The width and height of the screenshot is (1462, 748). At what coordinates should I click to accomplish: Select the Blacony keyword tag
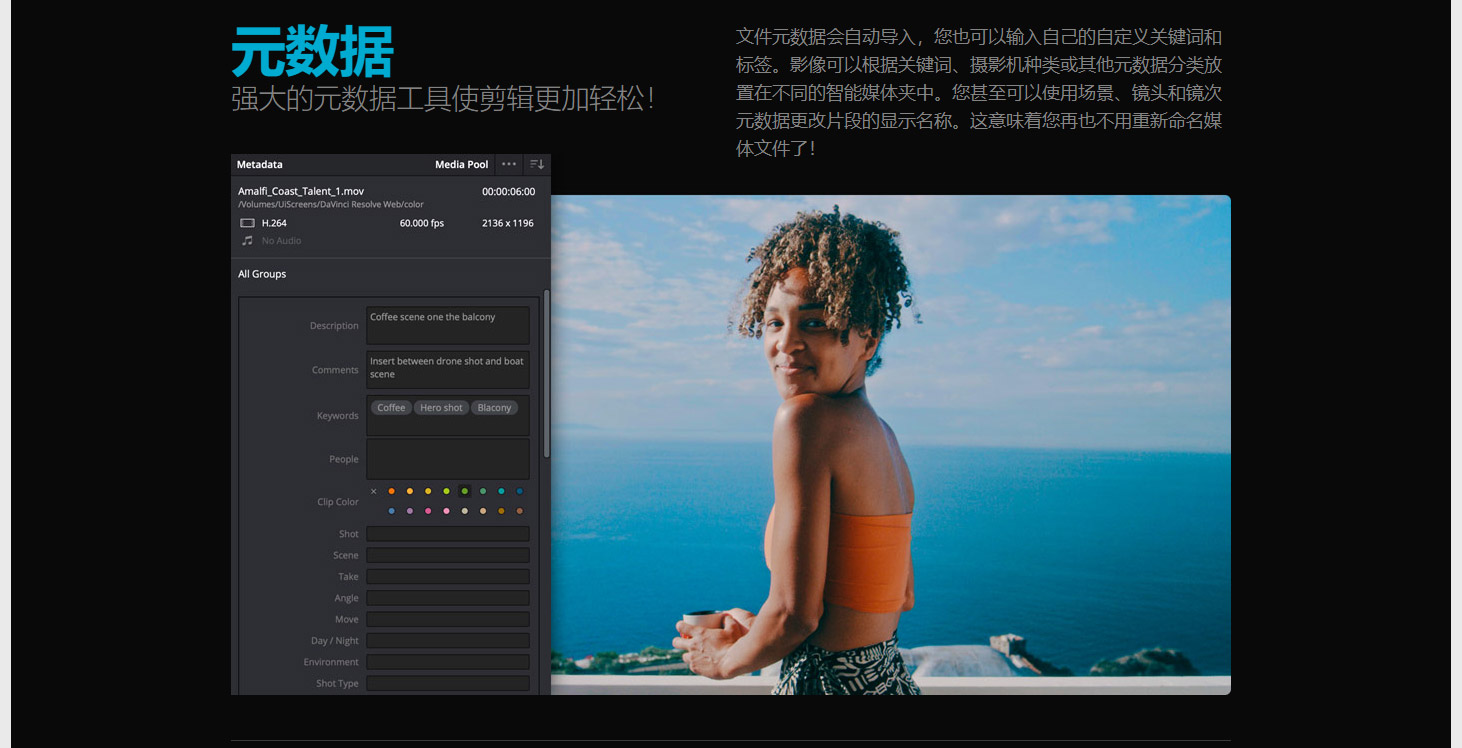click(494, 408)
